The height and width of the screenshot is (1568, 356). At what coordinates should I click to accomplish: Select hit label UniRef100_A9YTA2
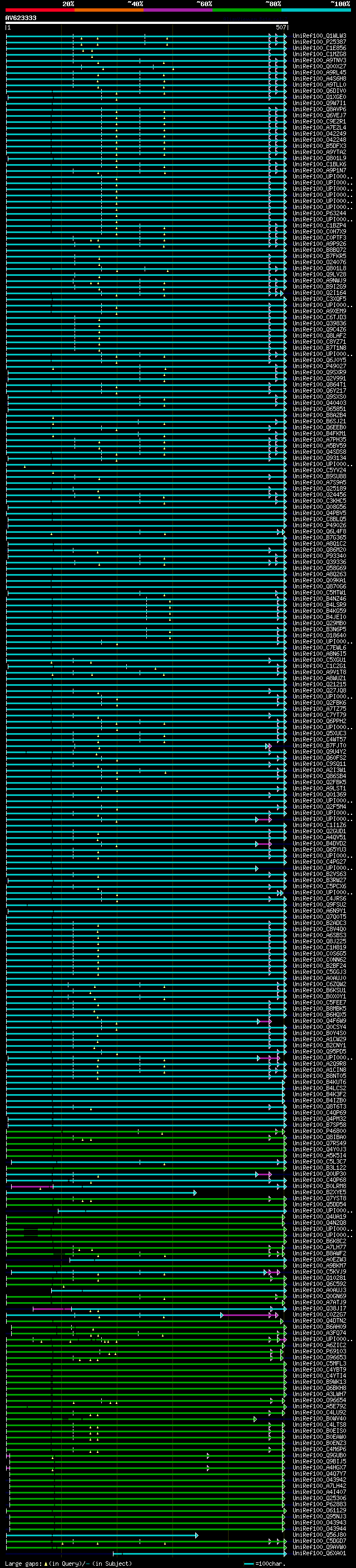pos(319,151)
